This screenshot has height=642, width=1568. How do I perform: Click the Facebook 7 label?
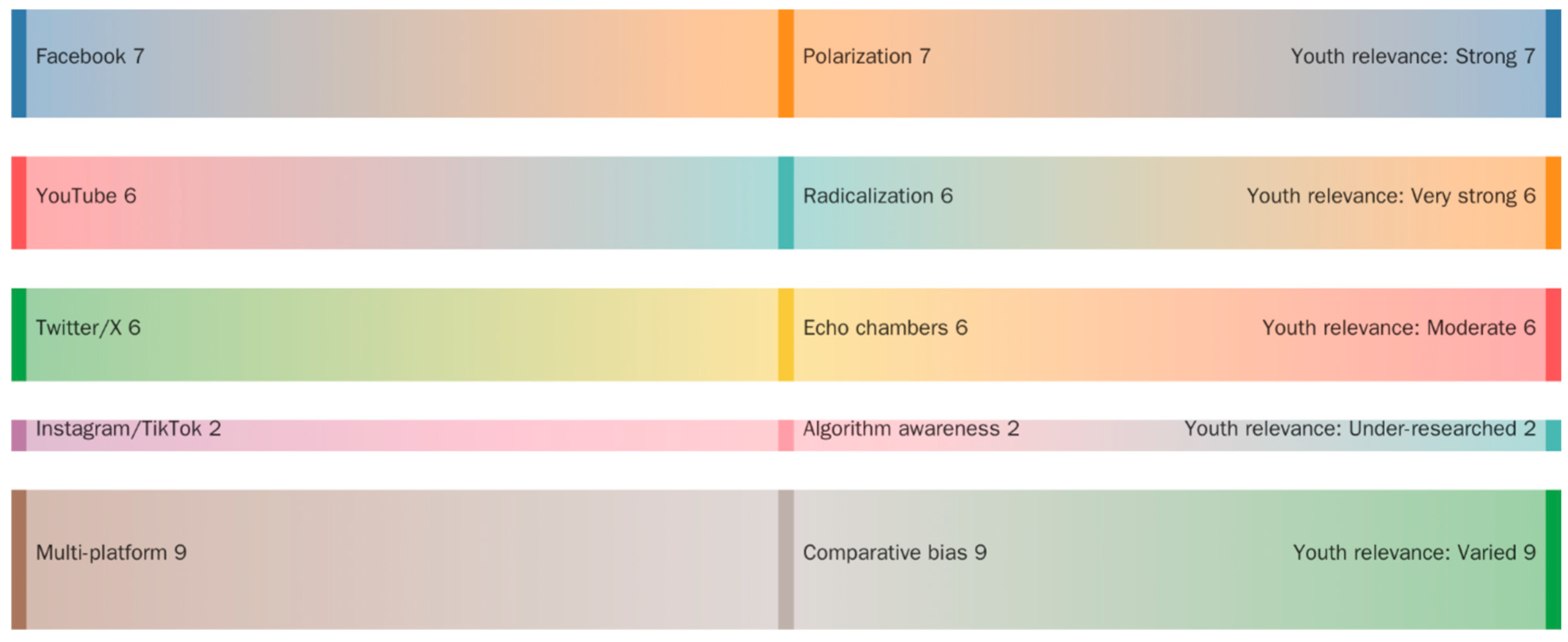click(x=89, y=56)
